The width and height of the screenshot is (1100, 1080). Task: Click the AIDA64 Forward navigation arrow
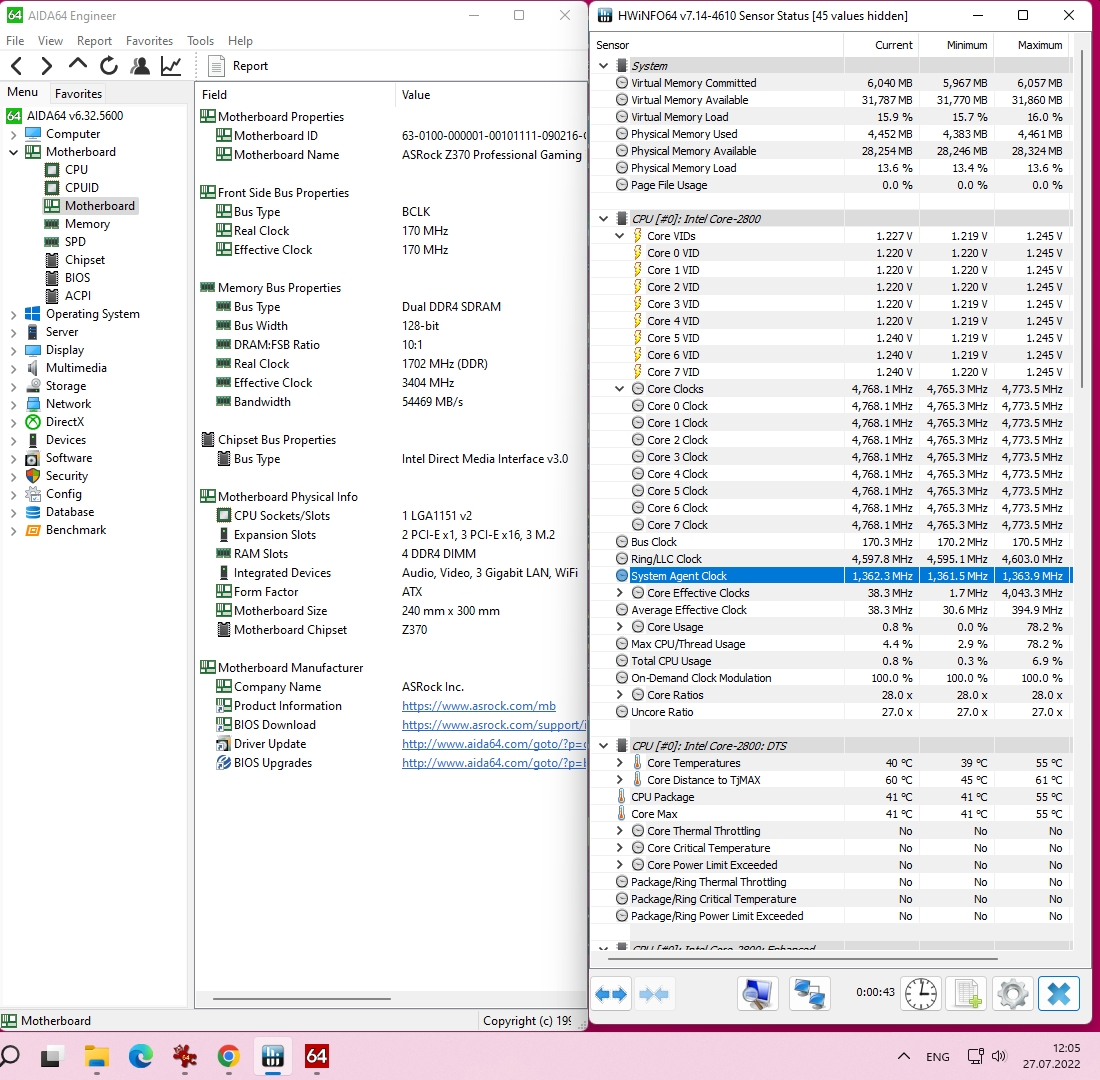coord(47,66)
